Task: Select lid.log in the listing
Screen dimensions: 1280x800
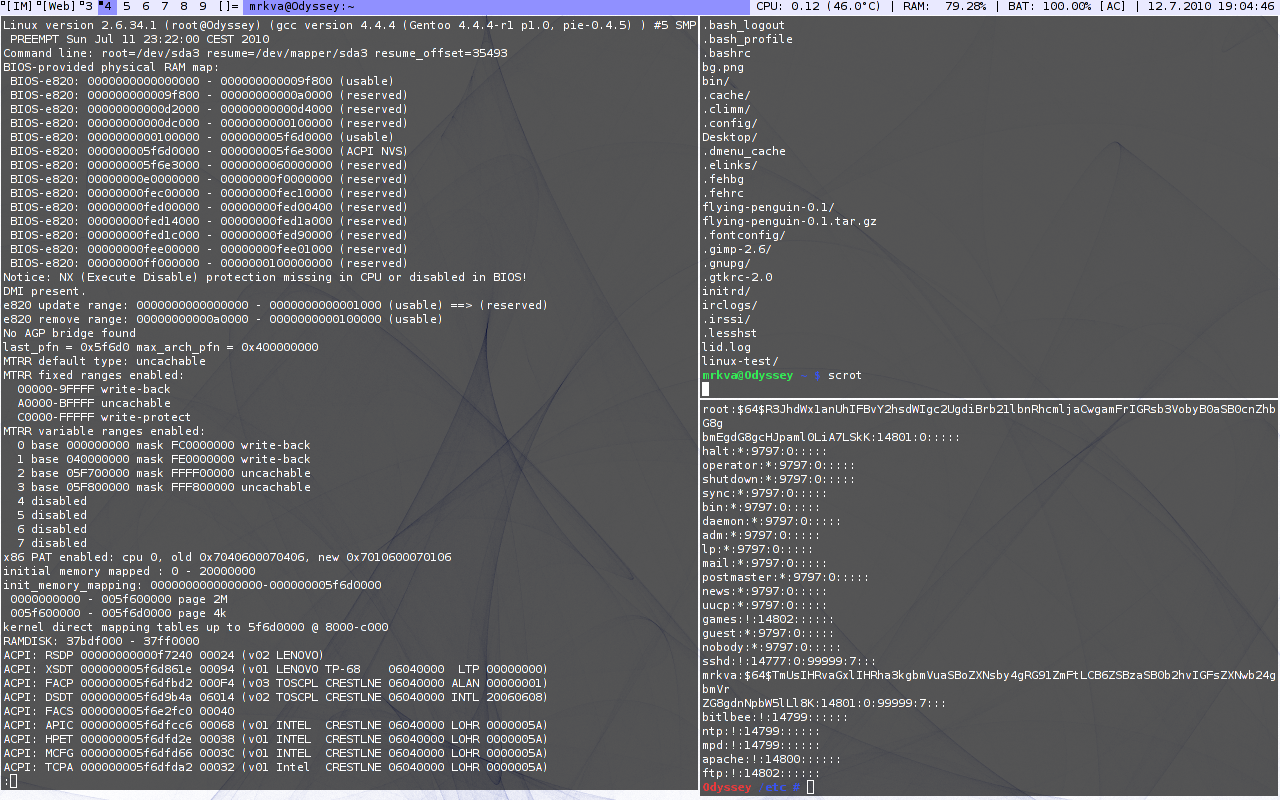Action: pos(726,347)
